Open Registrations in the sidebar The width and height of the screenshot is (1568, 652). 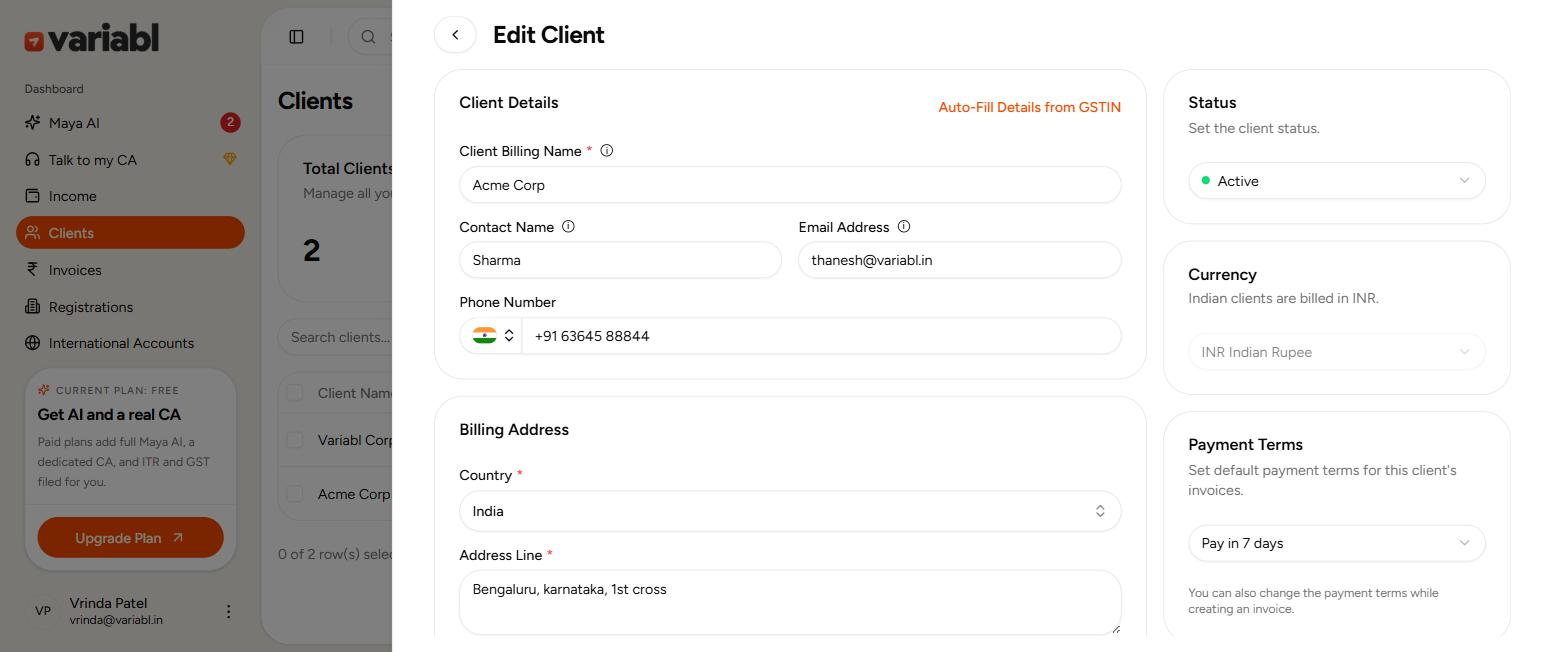tap(130, 307)
